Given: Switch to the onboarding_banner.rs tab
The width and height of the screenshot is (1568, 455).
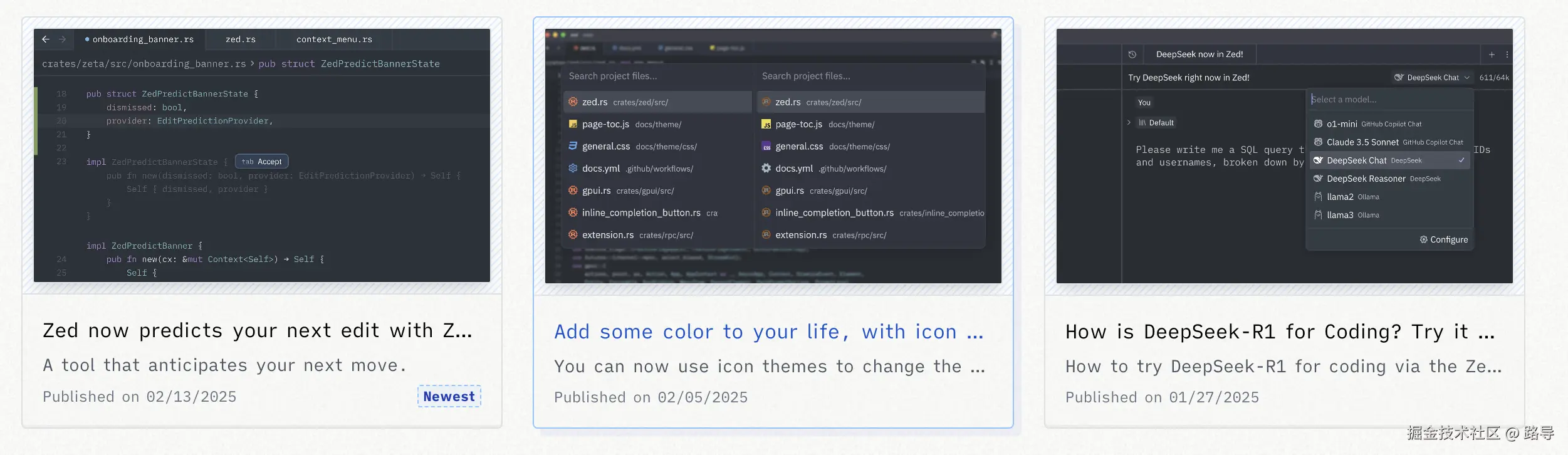Looking at the screenshot, I should click(140, 39).
